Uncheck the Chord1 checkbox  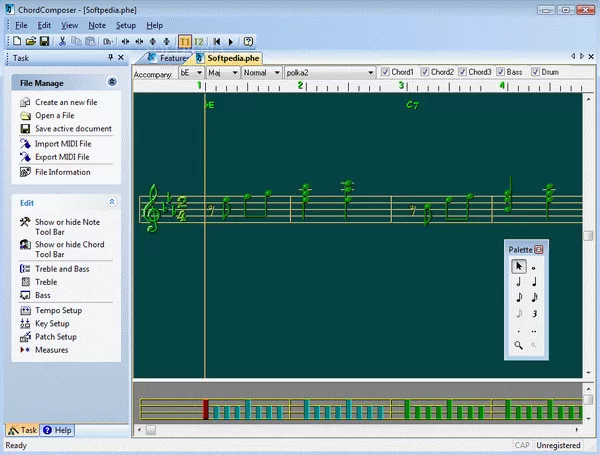pyautogui.click(x=385, y=72)
